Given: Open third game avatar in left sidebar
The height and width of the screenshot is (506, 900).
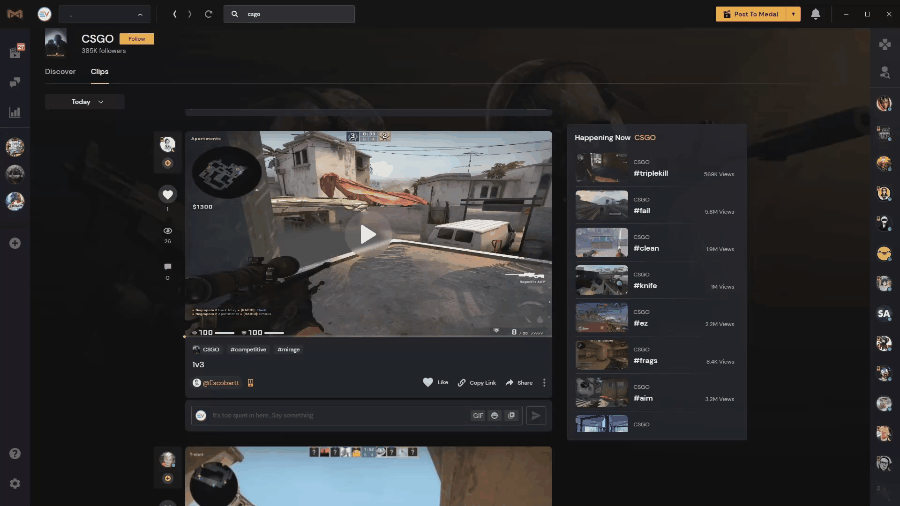Looking at the screenshot, I should tap(15, 201).
